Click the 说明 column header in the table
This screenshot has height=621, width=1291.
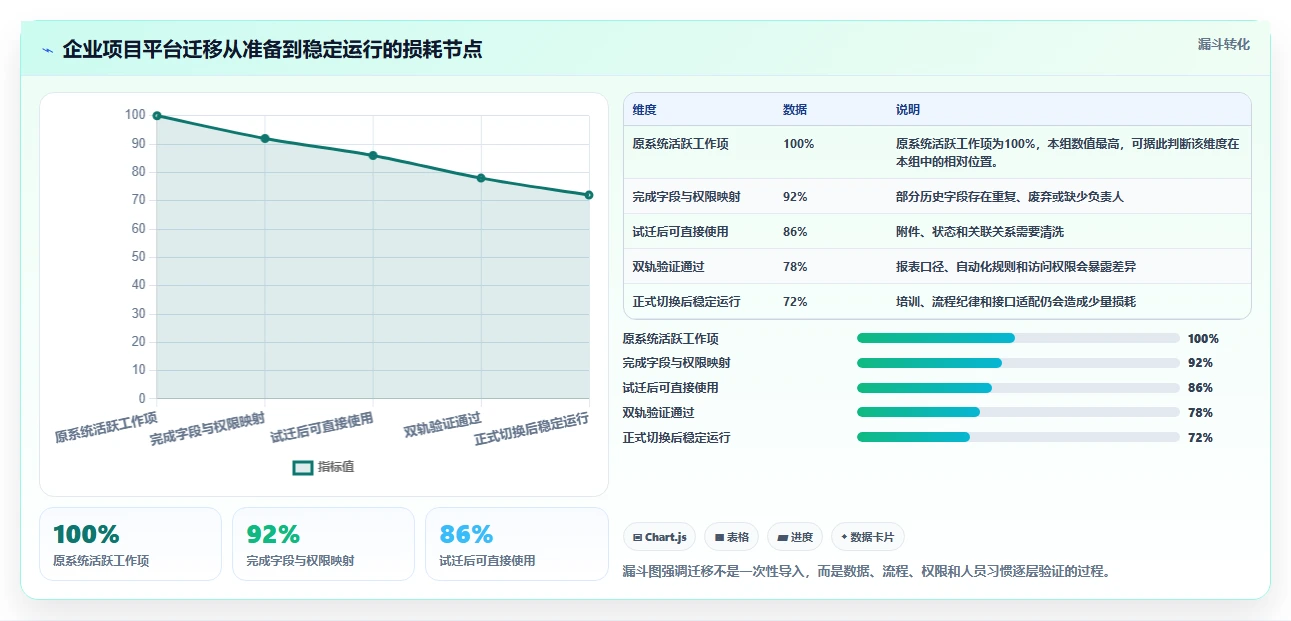coord(908,110)
